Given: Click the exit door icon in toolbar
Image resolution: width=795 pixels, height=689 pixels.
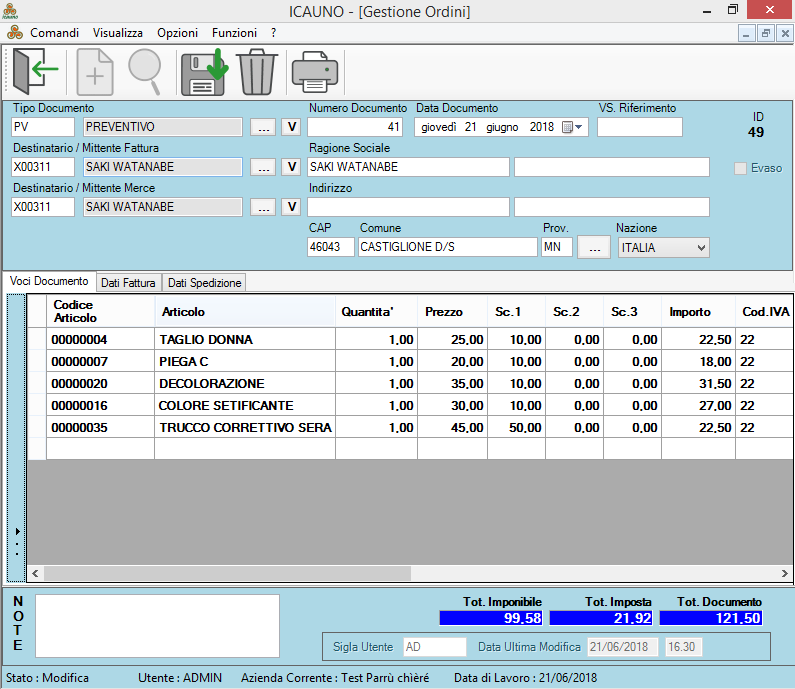Looking at the screenshot, I should point(36,71).
